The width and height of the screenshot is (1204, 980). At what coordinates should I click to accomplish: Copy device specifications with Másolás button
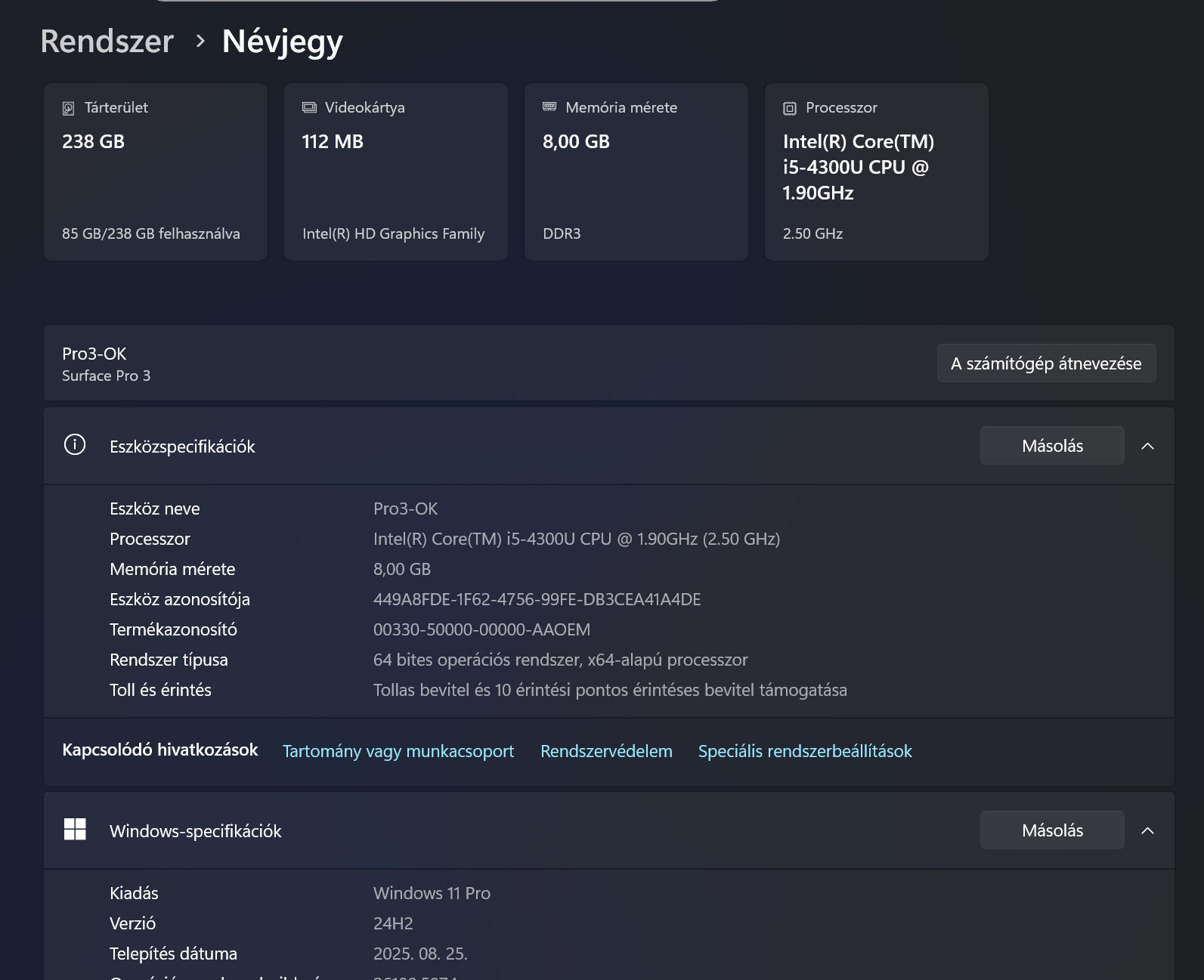1052,446
